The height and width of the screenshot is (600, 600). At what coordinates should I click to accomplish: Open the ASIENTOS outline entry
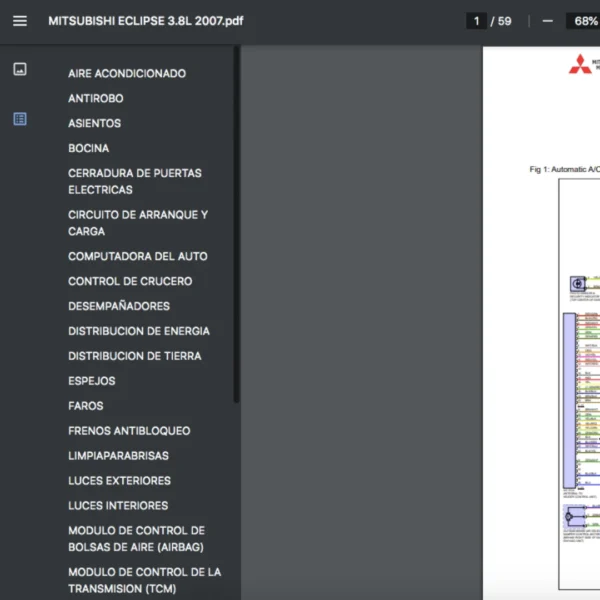click(94, 123)
